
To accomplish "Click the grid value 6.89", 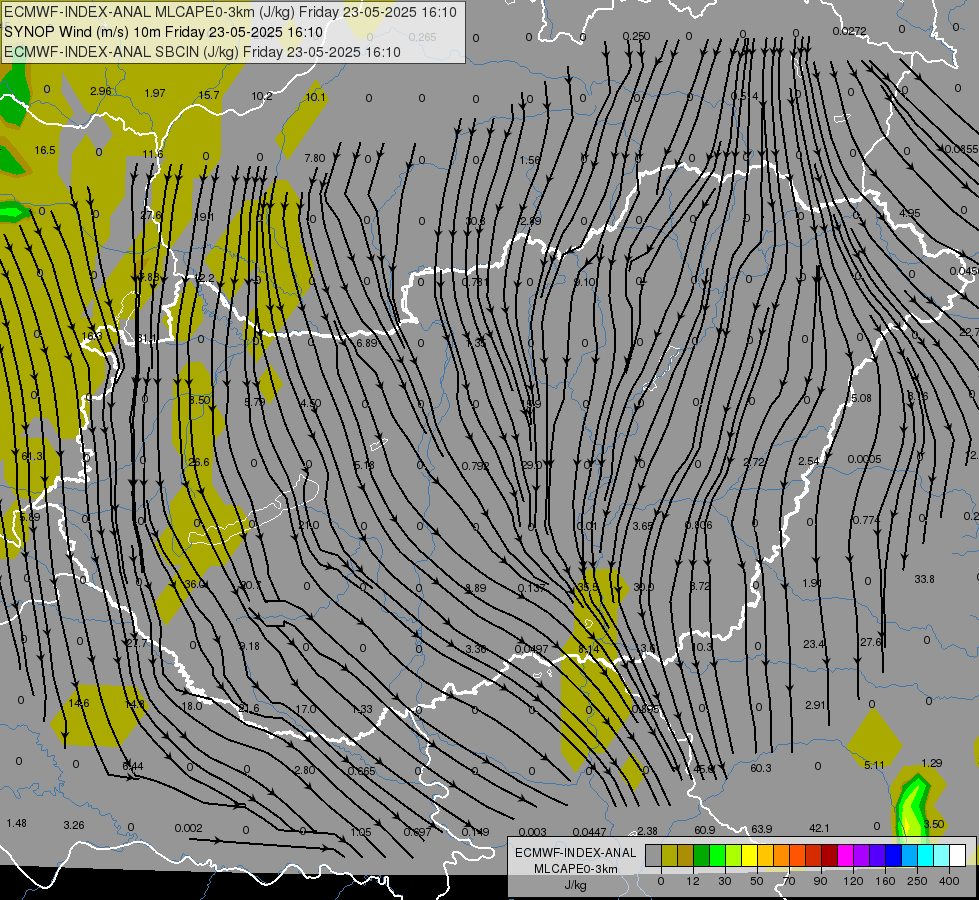I will coord(367,343).
